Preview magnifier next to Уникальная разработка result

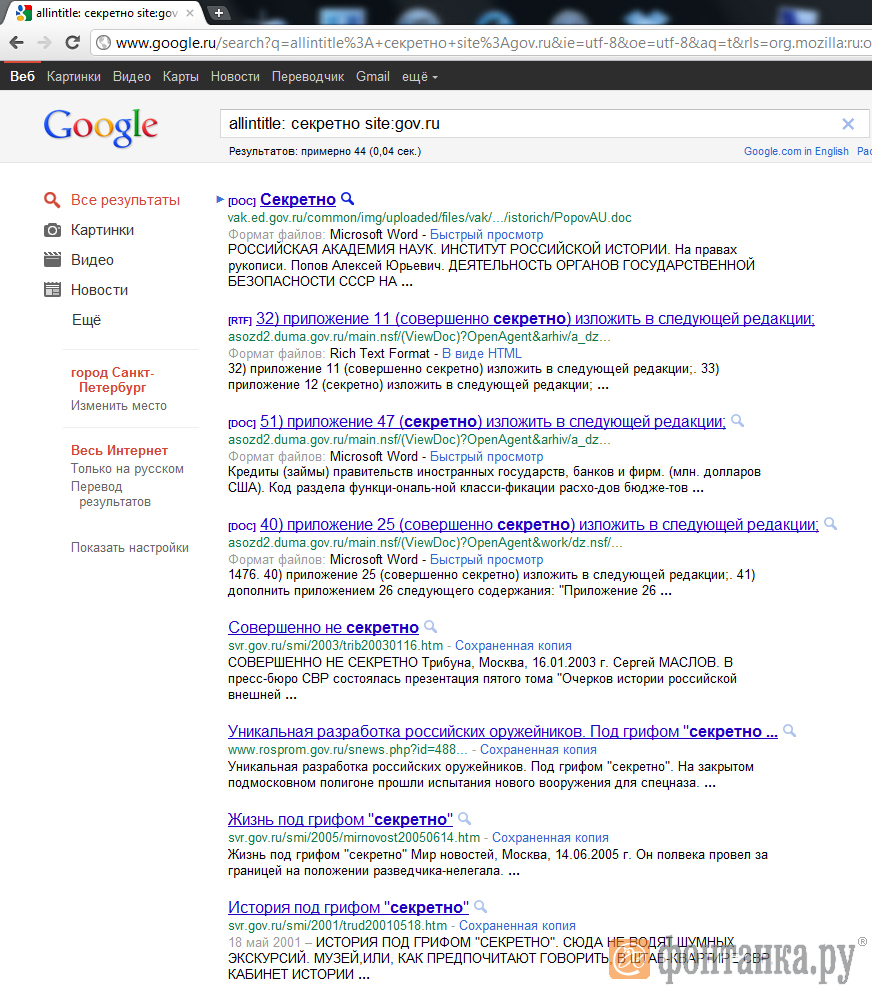coord(789,730)
